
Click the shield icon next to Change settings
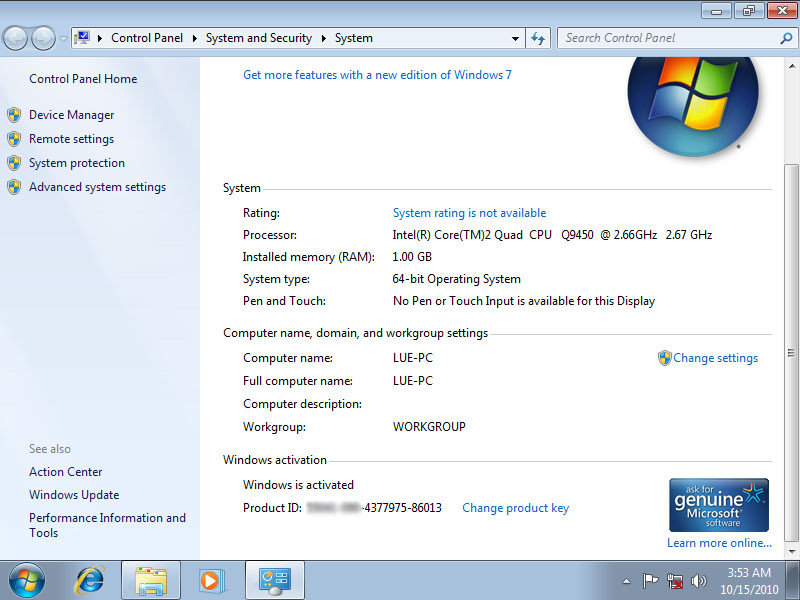664,358
